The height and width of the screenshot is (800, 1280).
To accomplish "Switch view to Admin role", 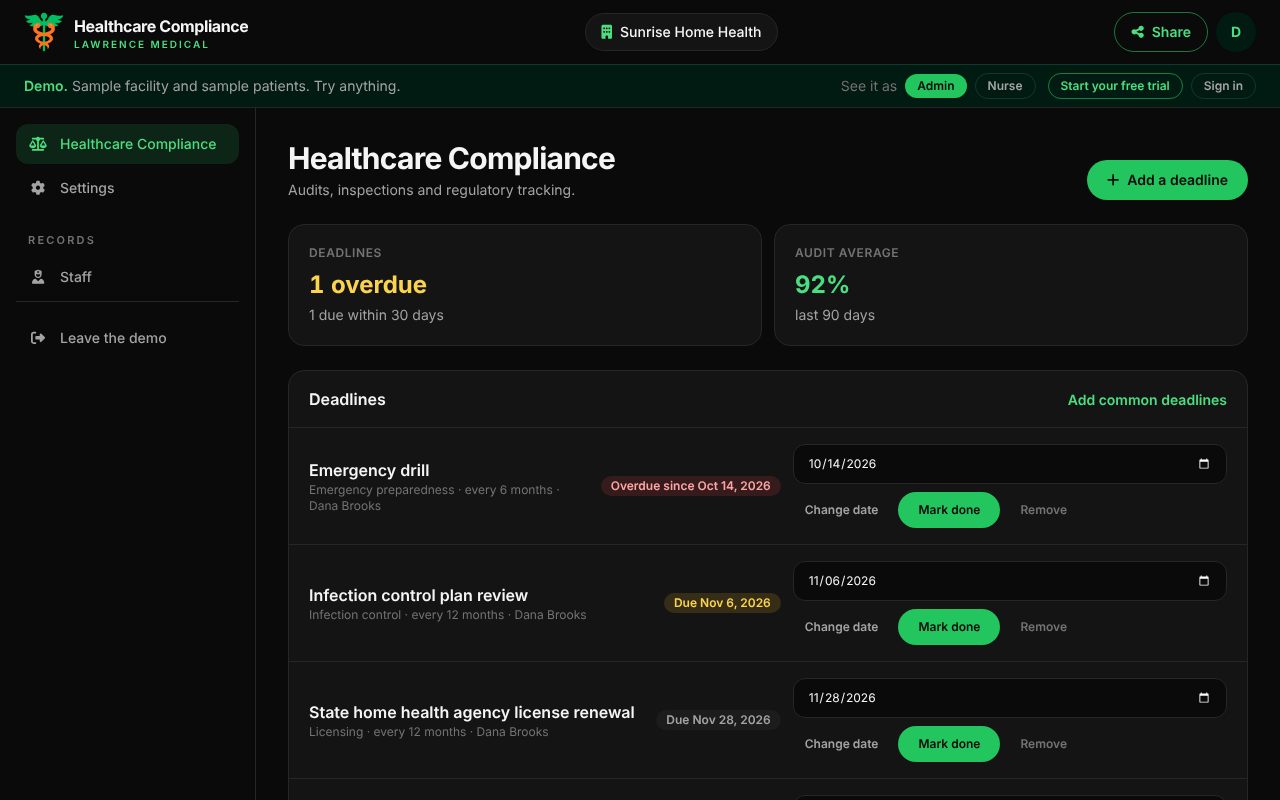I will (x=936, y=86).
